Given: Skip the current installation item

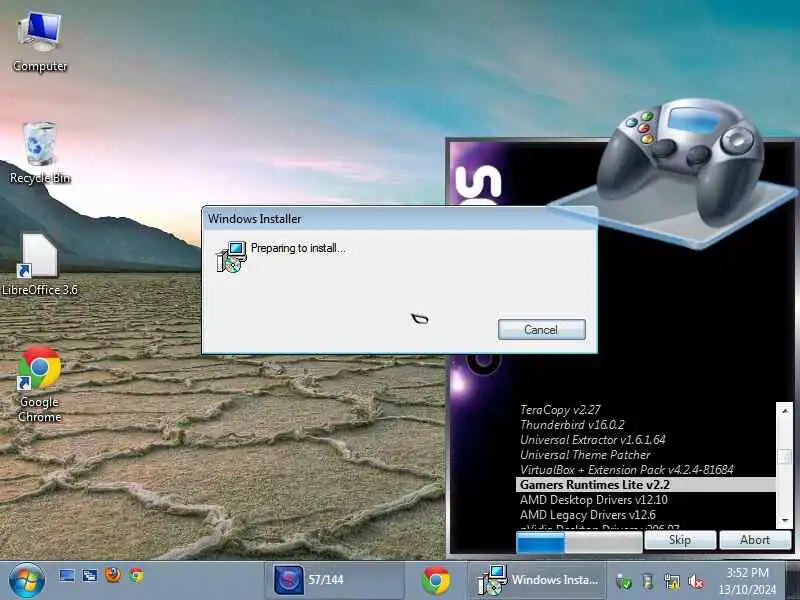Looking at the screenshot, I should 680,540.
